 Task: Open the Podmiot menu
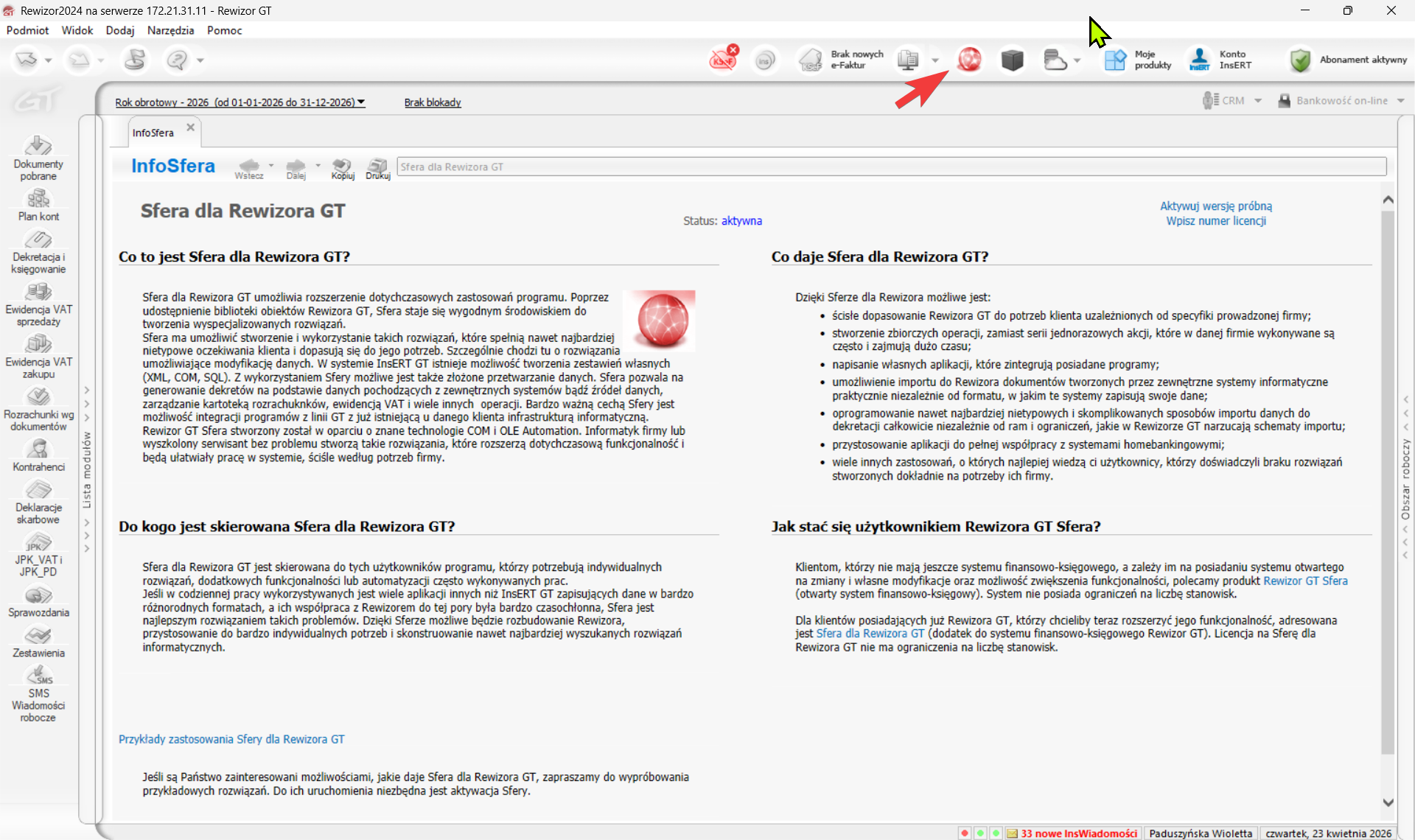coord(27,30)
